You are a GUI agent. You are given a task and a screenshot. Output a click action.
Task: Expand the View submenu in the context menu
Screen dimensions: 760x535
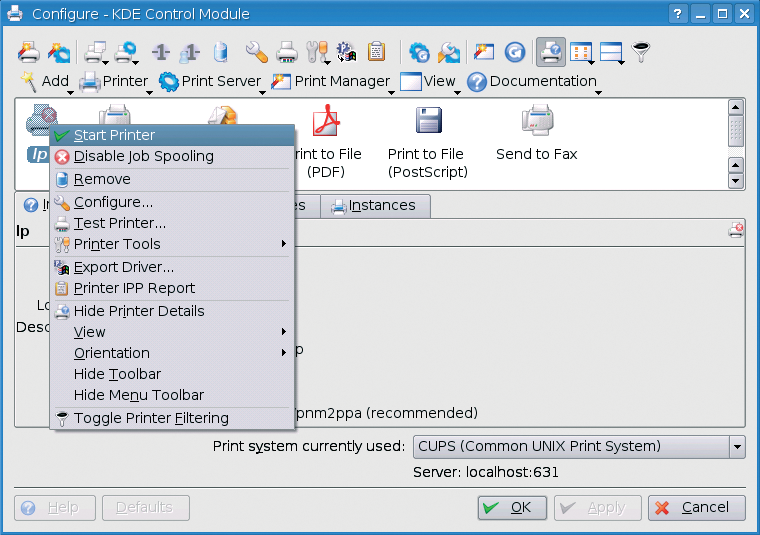point(172,332)
